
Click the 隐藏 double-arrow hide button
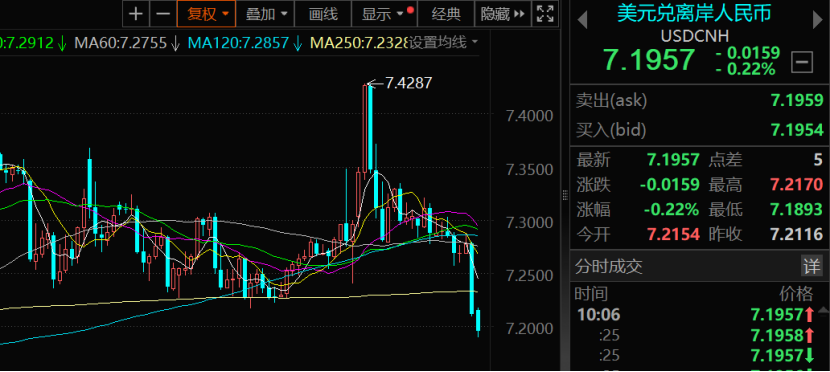point(503,14)
